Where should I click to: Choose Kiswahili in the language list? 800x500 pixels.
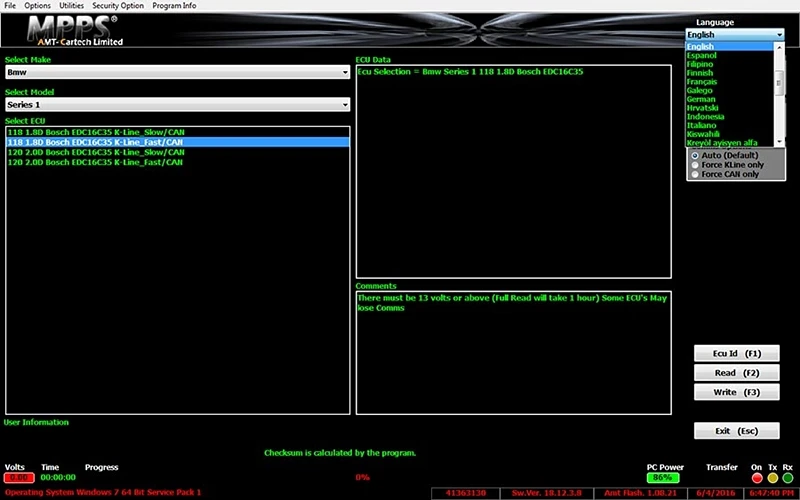(730, 134)
